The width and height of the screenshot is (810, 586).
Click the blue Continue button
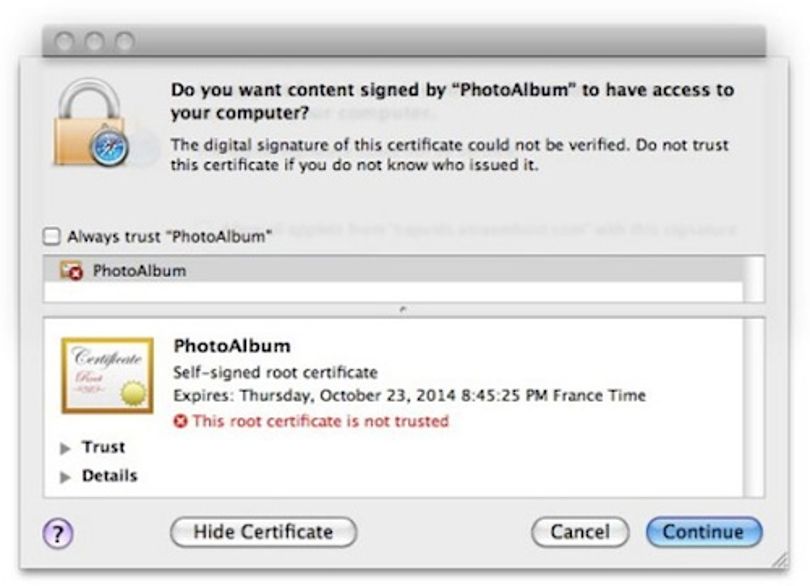click(x=704, y=532)
